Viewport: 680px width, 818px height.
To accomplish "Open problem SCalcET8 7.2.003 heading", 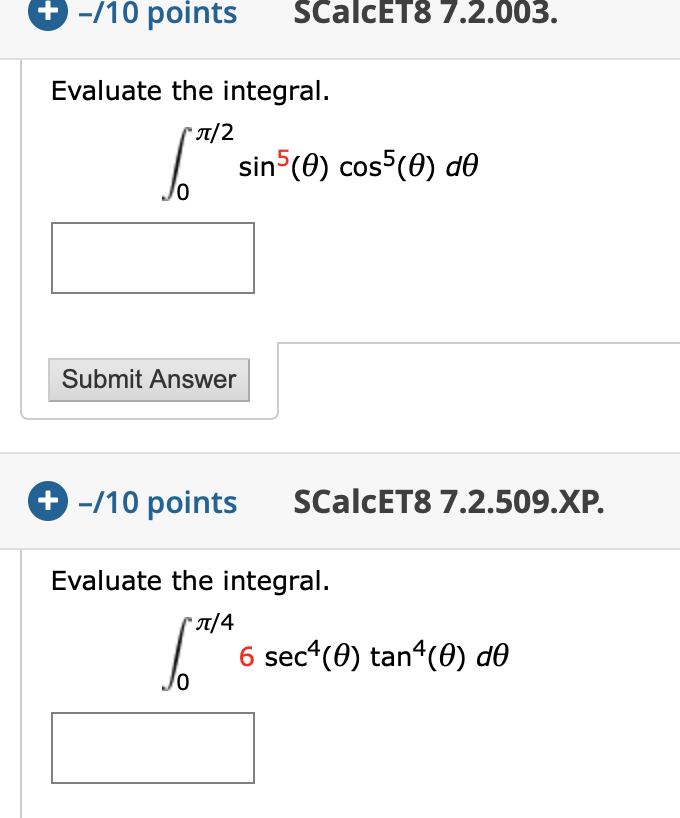I will pyautogui.click(x=424, y=14).
